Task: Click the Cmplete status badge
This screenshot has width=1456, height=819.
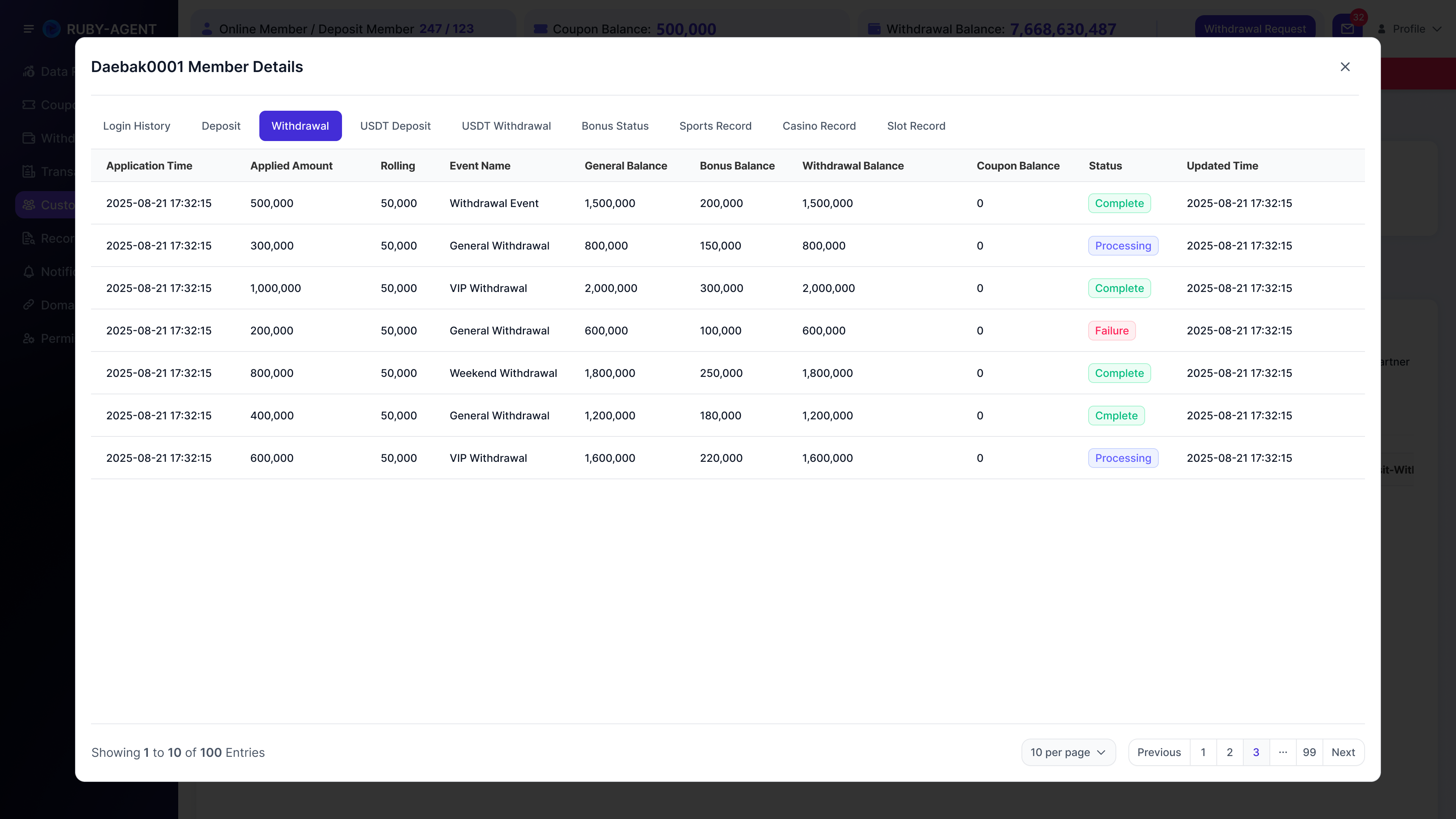Action: (x=1116, y=416)
